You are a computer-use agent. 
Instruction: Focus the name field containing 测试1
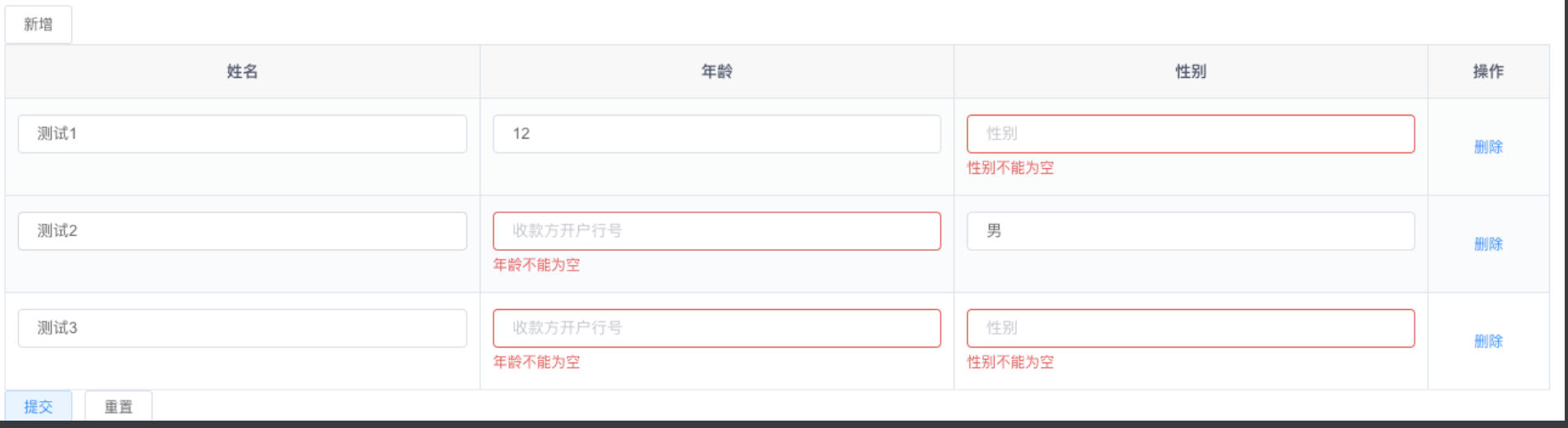[x=242, y=134]
